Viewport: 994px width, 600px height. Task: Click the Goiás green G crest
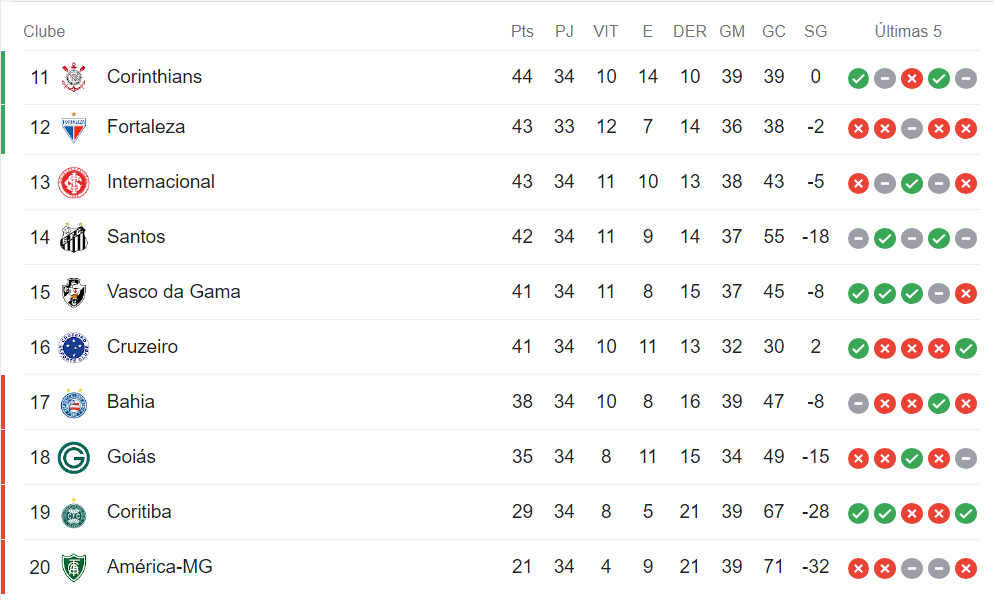[x=74, y=457]
